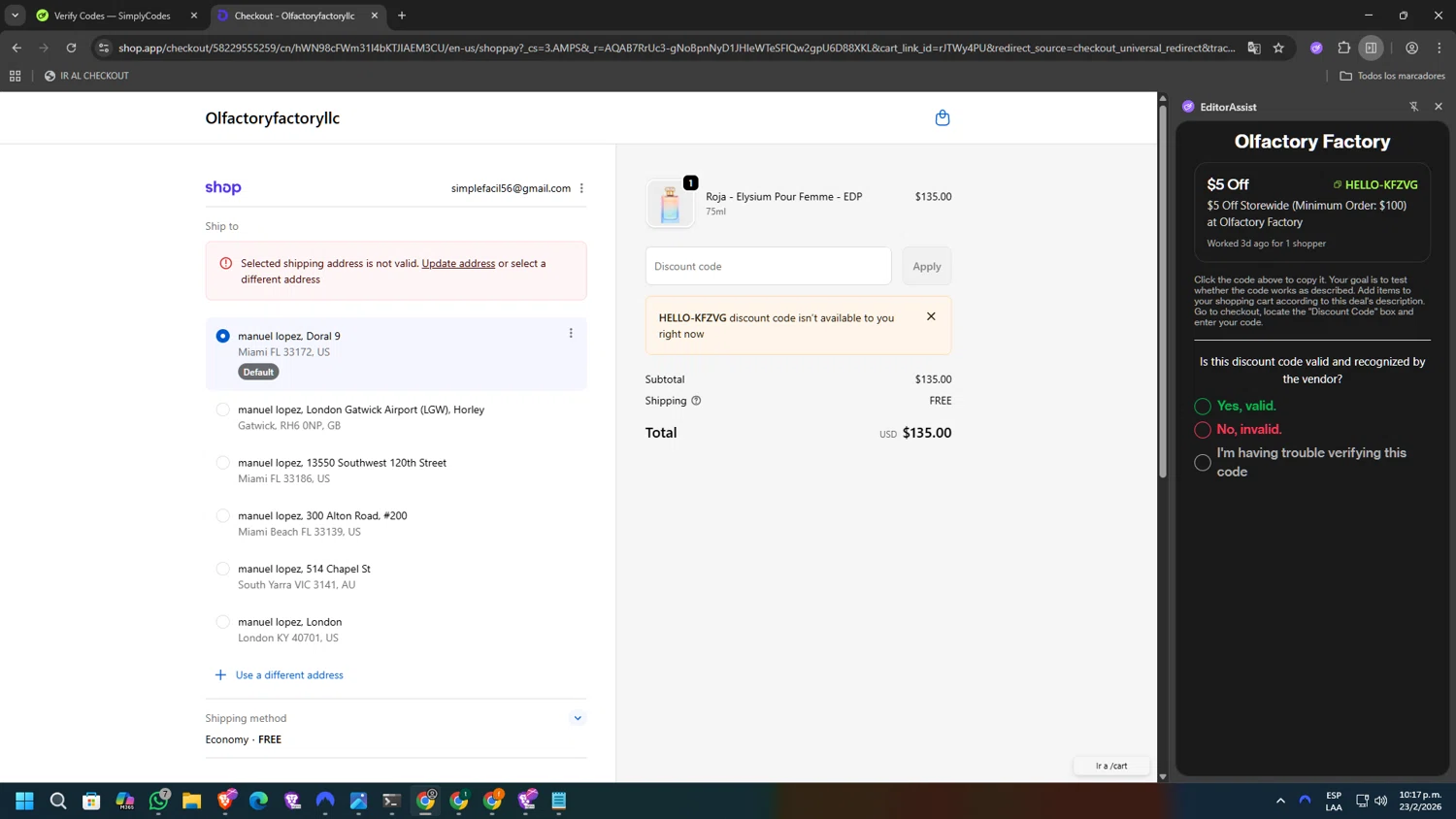
Task: Open the translate page icon
Action: [1254, 48]
